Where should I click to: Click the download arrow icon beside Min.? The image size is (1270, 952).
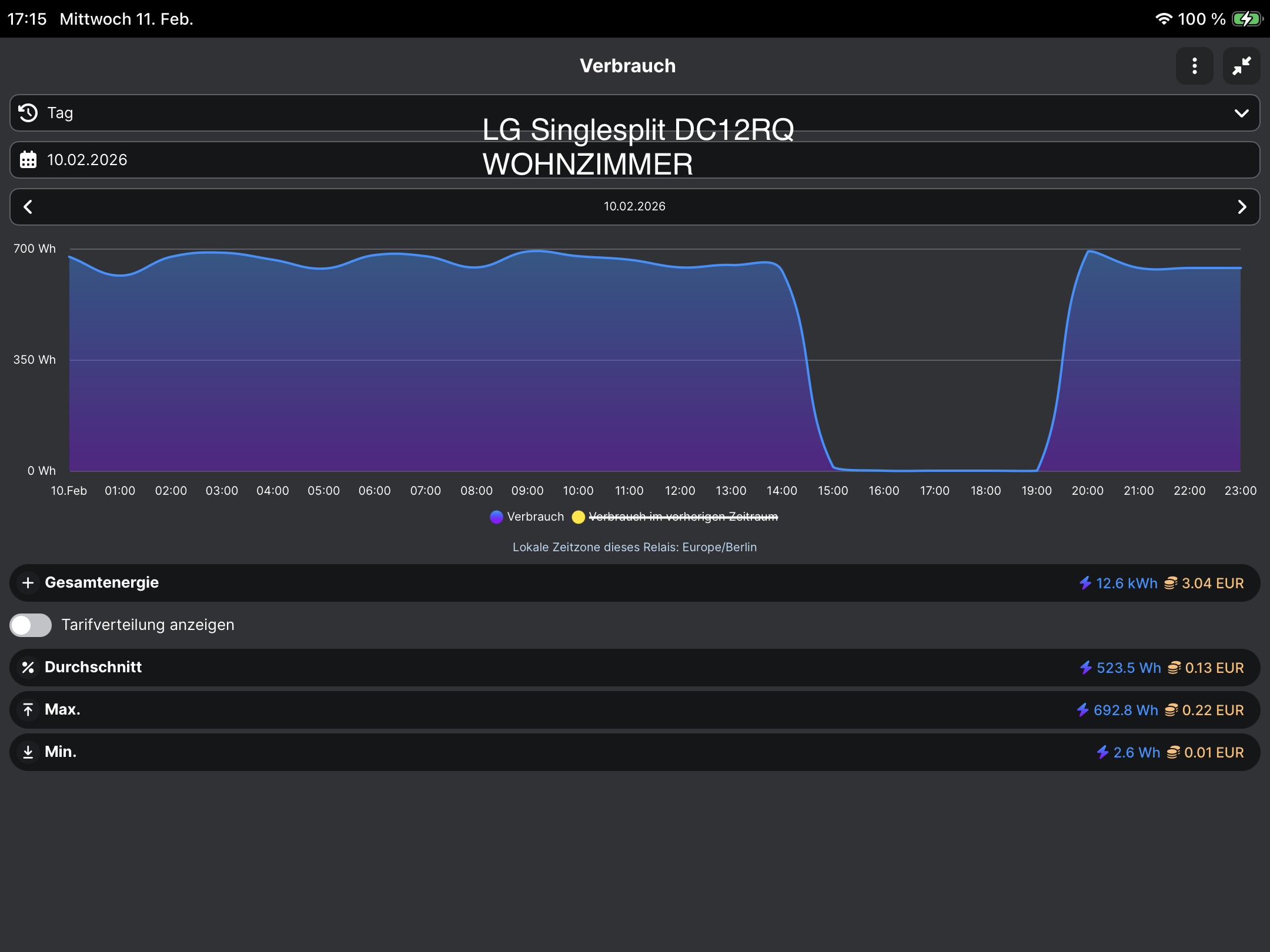click(x=28, y=752)
